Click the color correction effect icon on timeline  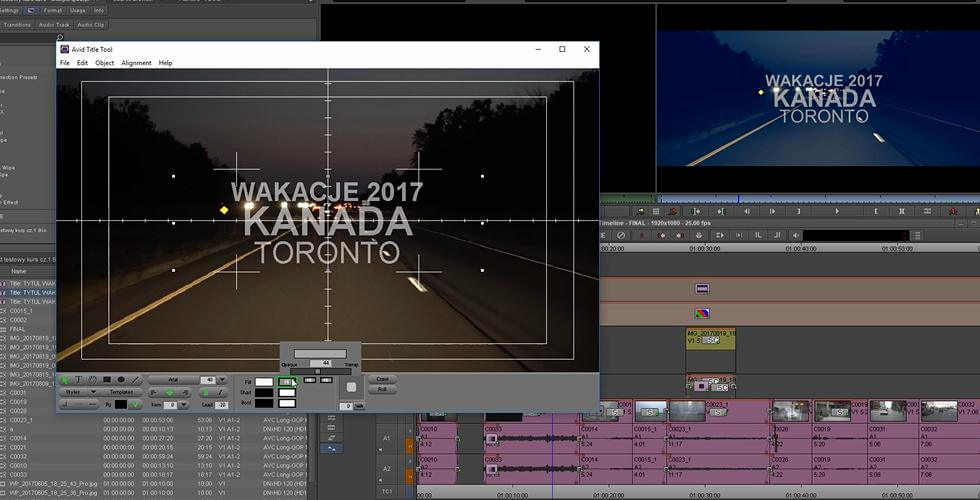(x=702, y=313)
